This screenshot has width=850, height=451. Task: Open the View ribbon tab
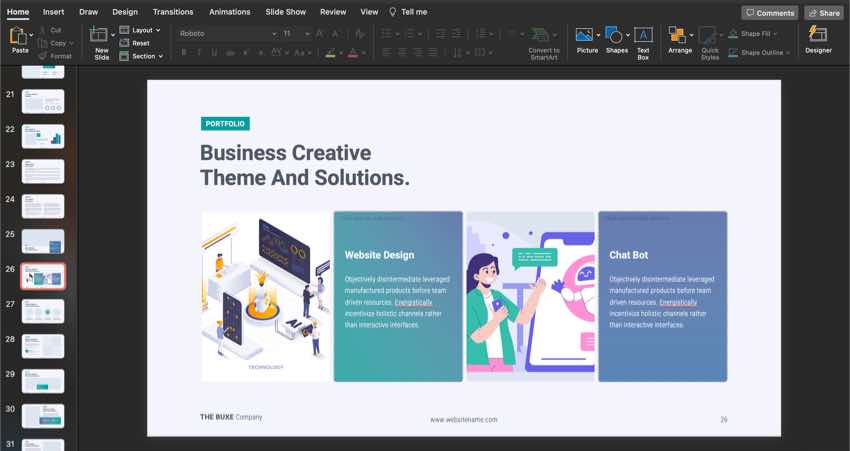tap(369, 11)
